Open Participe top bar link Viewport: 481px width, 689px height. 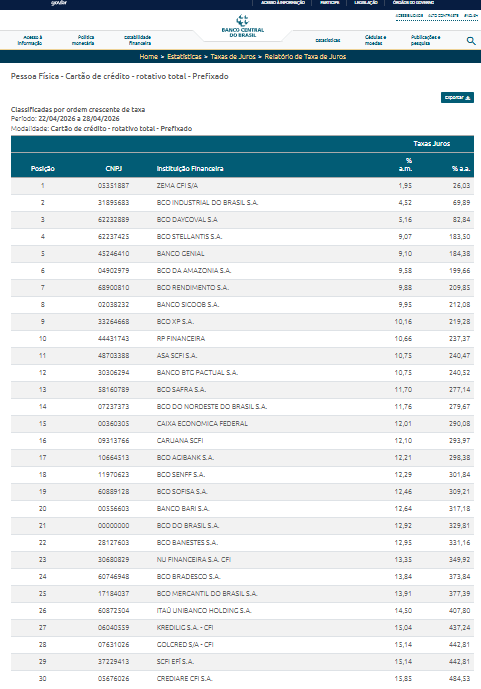click(x=329, y=3)
